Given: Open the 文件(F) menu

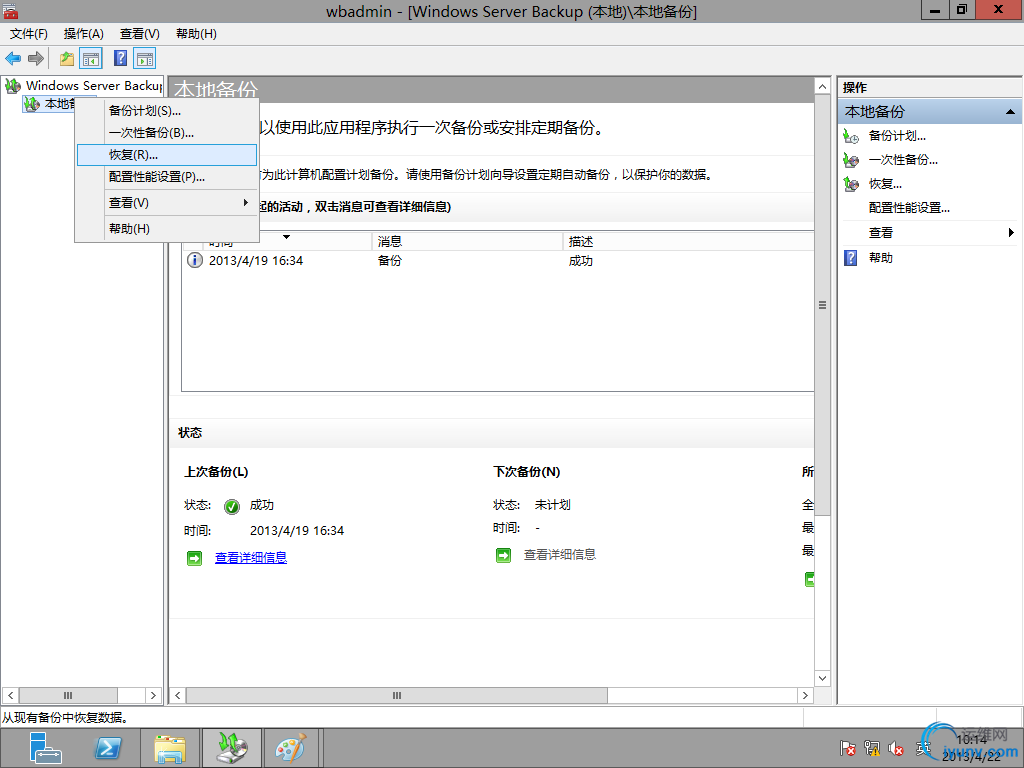Looking at the screenshot, I should (29, 33).
